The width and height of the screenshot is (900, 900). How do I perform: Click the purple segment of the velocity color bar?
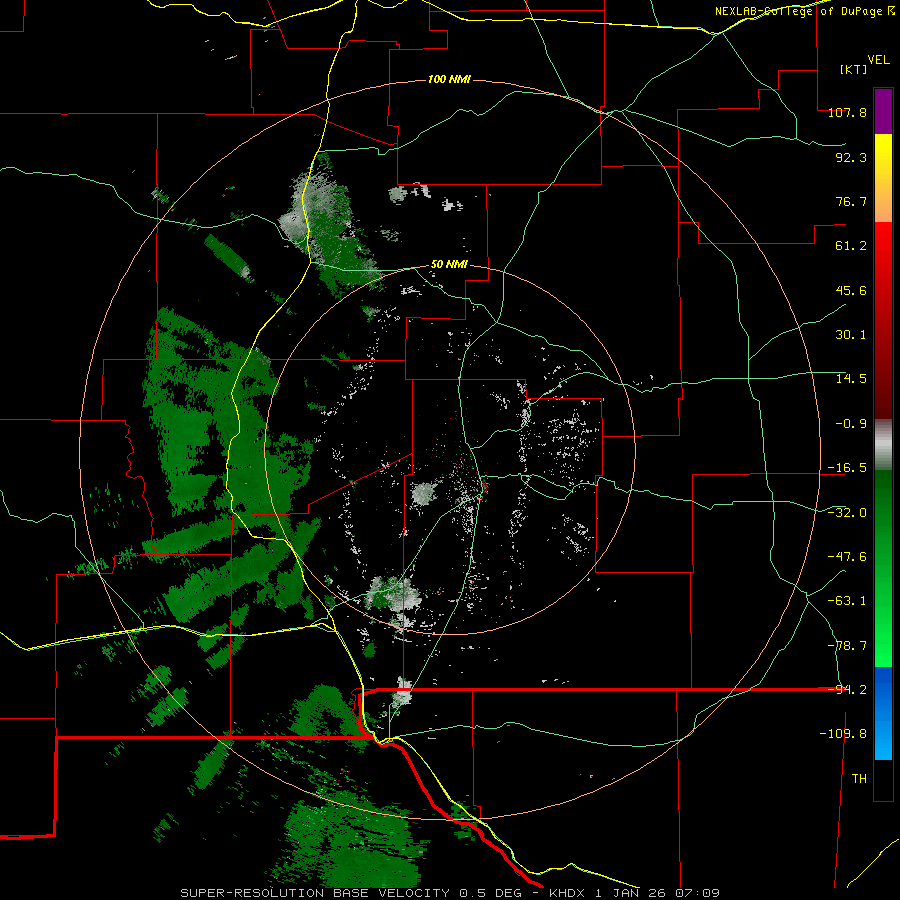coord(883,111)
